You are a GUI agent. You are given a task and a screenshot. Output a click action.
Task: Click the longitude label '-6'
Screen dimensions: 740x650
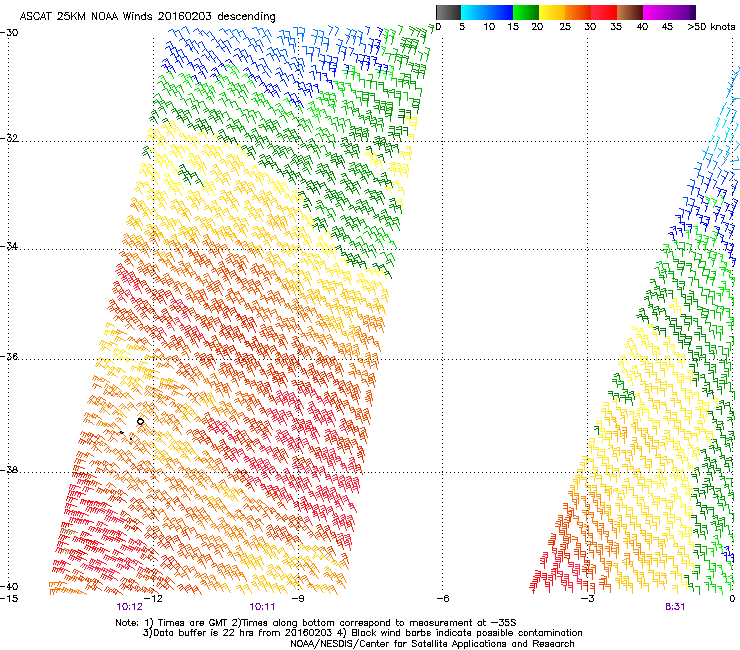pos(442,598)
